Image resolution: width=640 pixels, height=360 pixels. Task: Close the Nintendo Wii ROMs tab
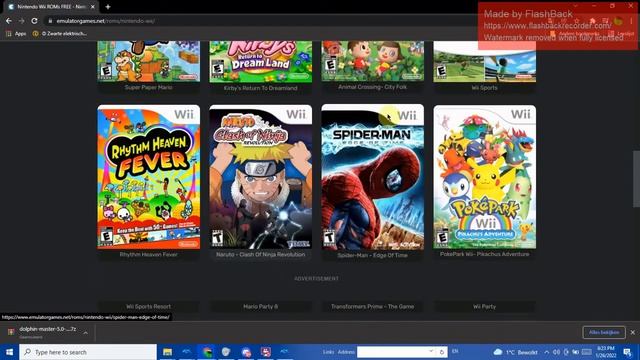pyautogui.click(x=93, y=7)
